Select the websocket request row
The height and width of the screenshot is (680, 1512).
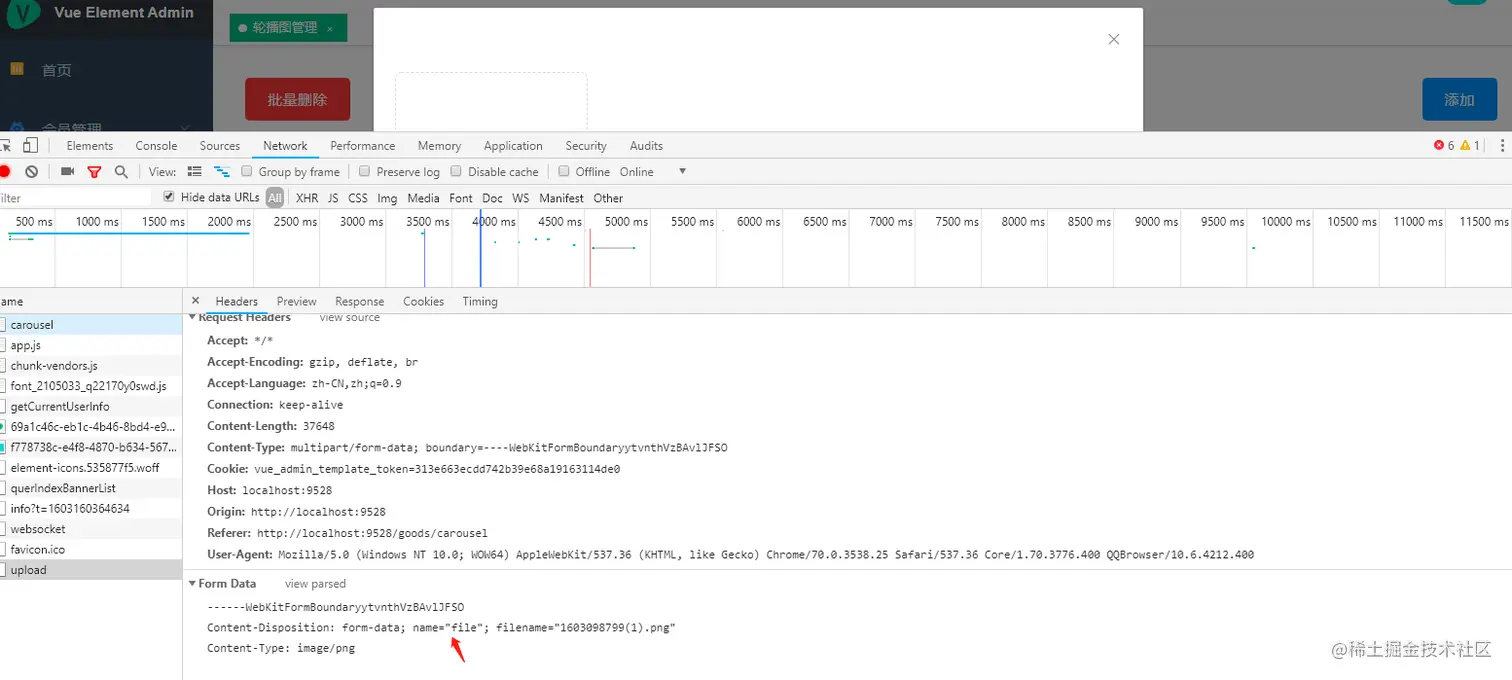91,529
